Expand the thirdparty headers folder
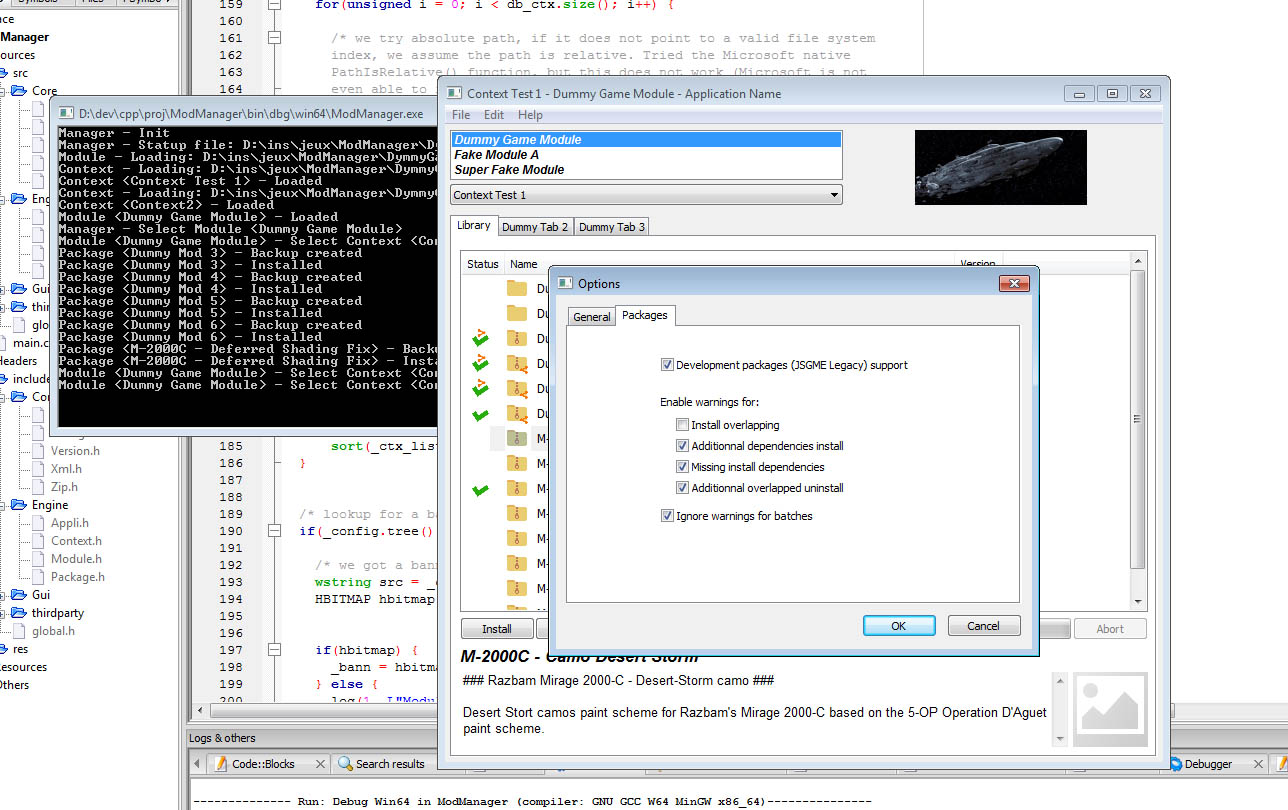 [4, 613]
